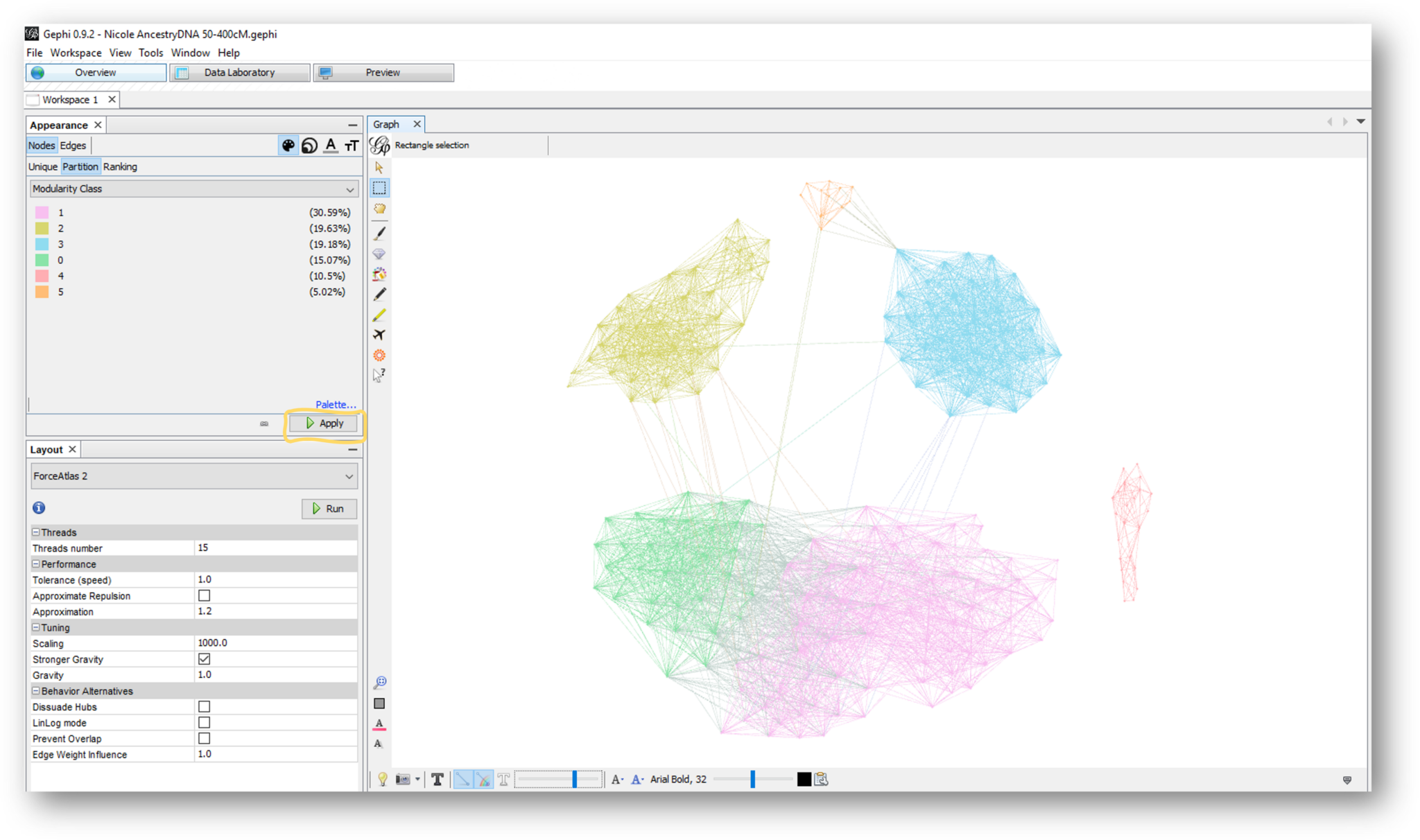Click the Run layout button
This screenshot has height=840, width=1420.
pyautogui.click(x=329, y=509)
